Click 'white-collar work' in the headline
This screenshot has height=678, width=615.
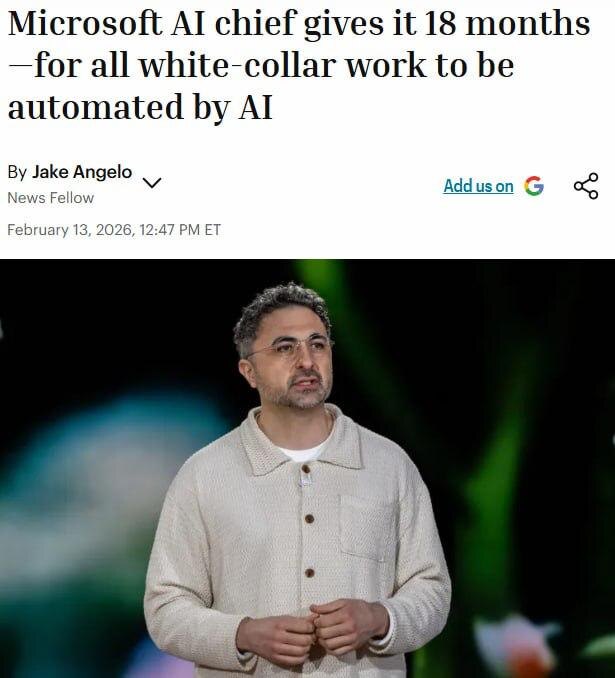tap(283, 65)
